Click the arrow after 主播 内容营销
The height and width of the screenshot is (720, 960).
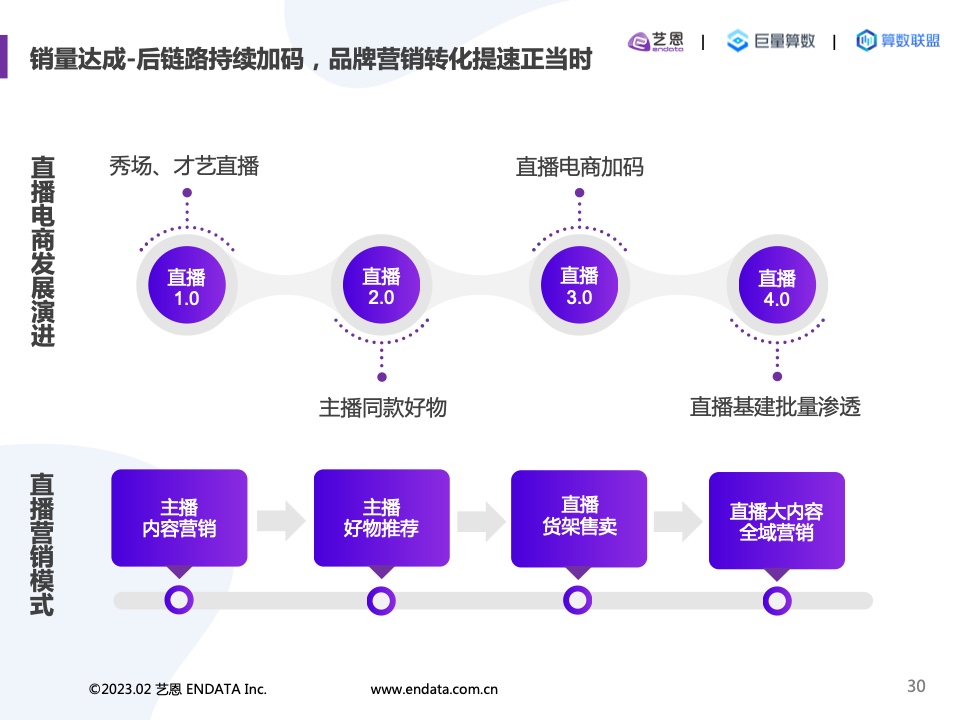[x=281, y=521]
